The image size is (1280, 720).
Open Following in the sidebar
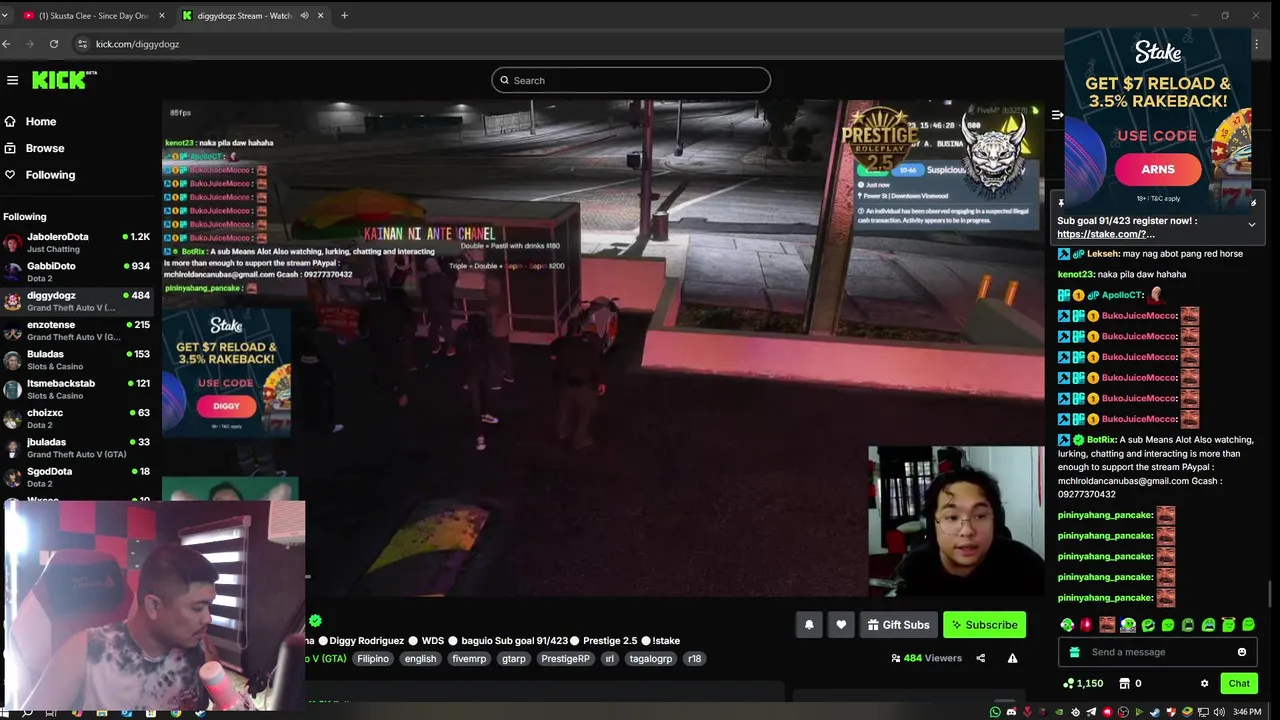(x=50, y=175)
